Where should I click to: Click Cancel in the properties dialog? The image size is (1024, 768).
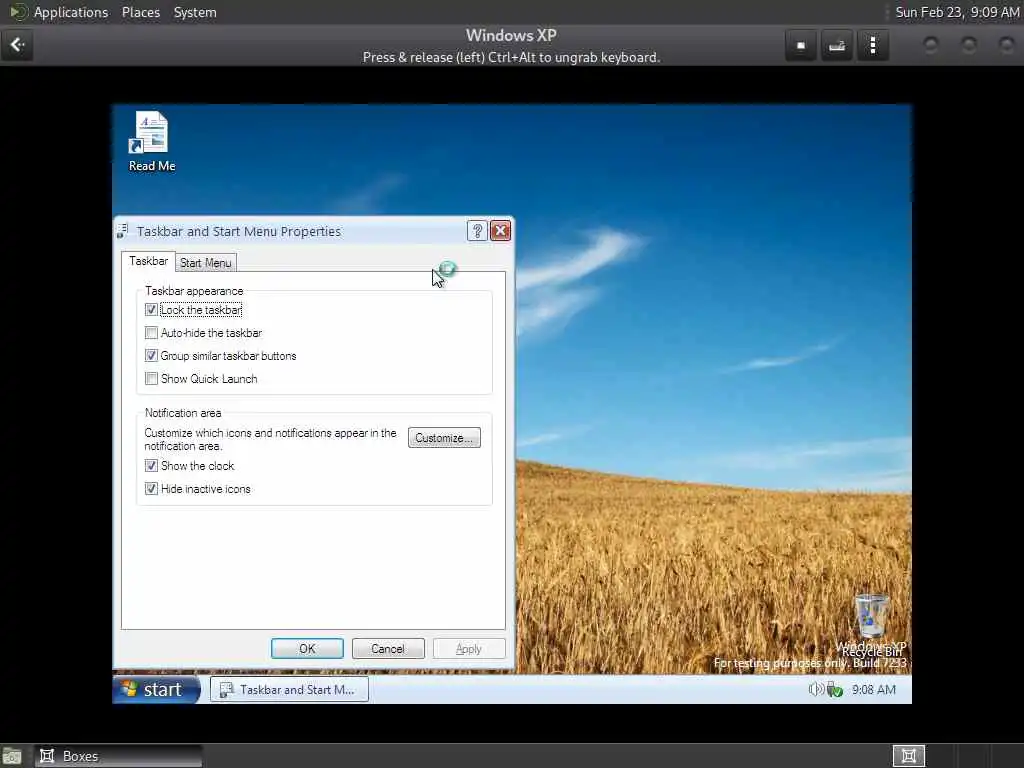coord(388,648)
